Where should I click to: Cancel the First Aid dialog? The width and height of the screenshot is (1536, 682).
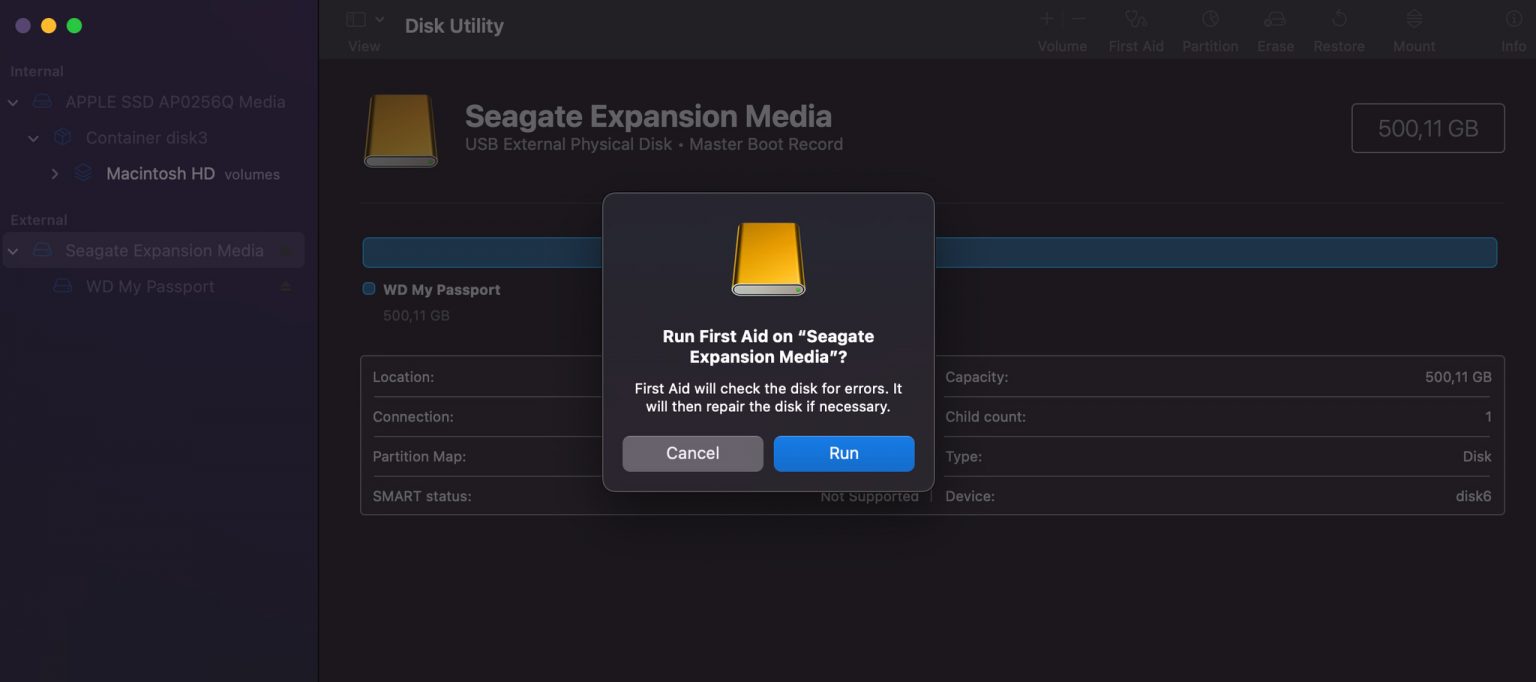pos(692,453)
